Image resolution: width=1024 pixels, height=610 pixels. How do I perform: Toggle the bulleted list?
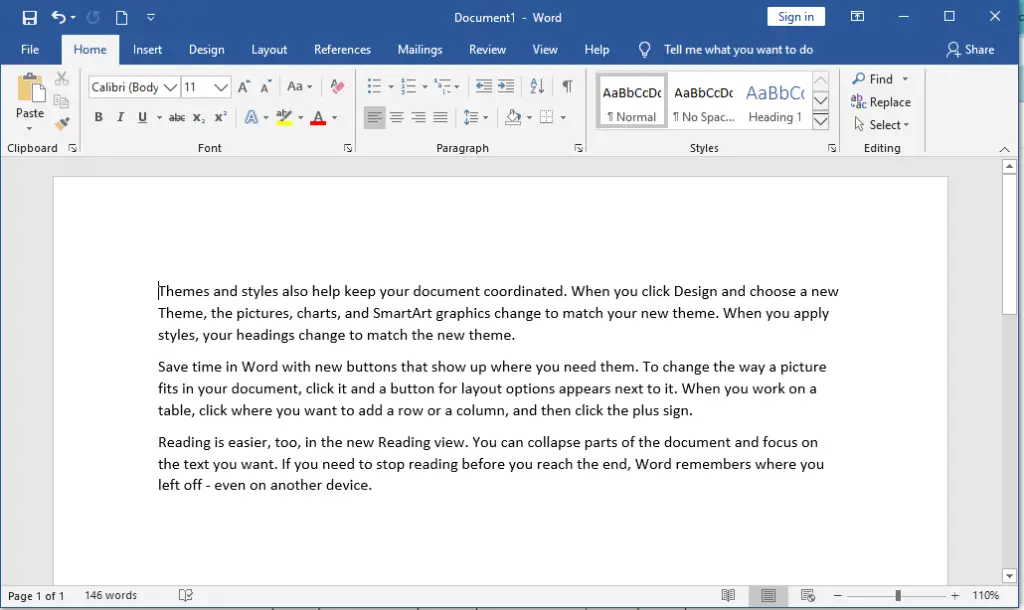[375, 86]
